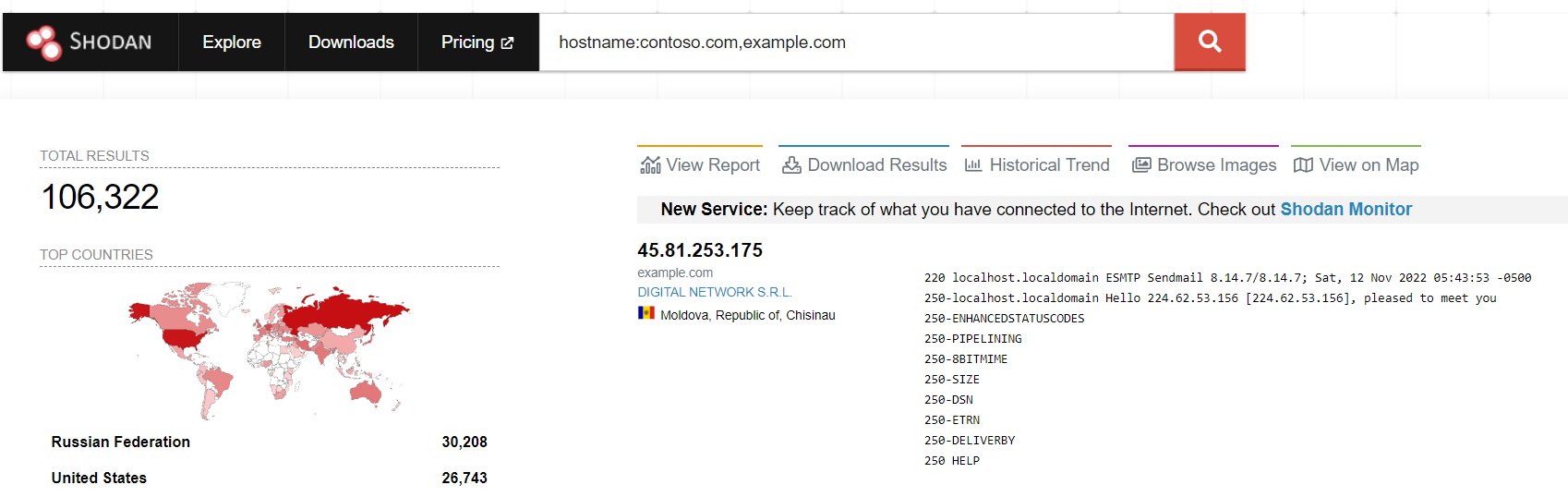Click the Moldova, Republic of, Chisinau location
The image size is (1568, 497).
coord(748,315)
